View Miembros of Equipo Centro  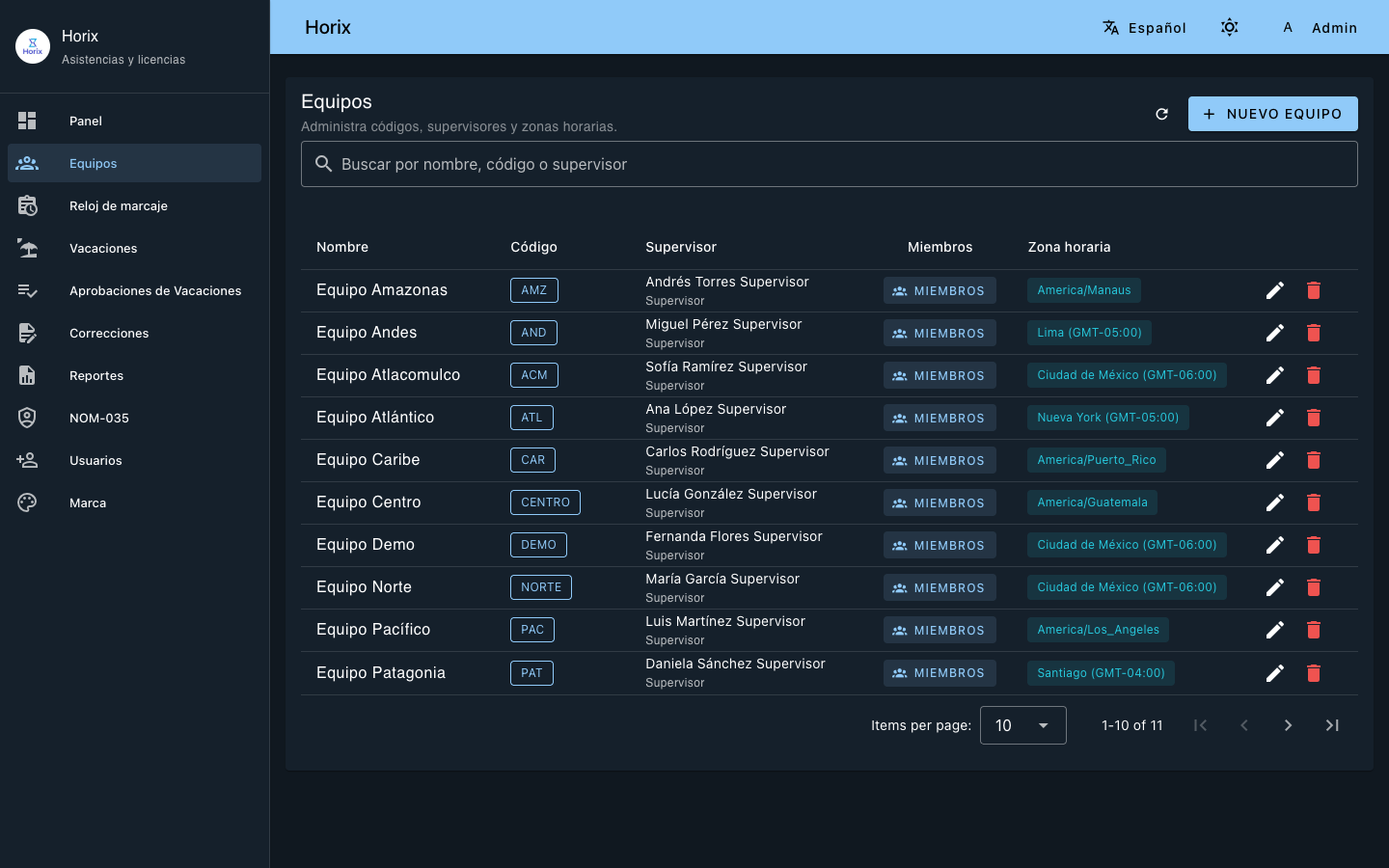pyautogui.click(x=940, y=502)
